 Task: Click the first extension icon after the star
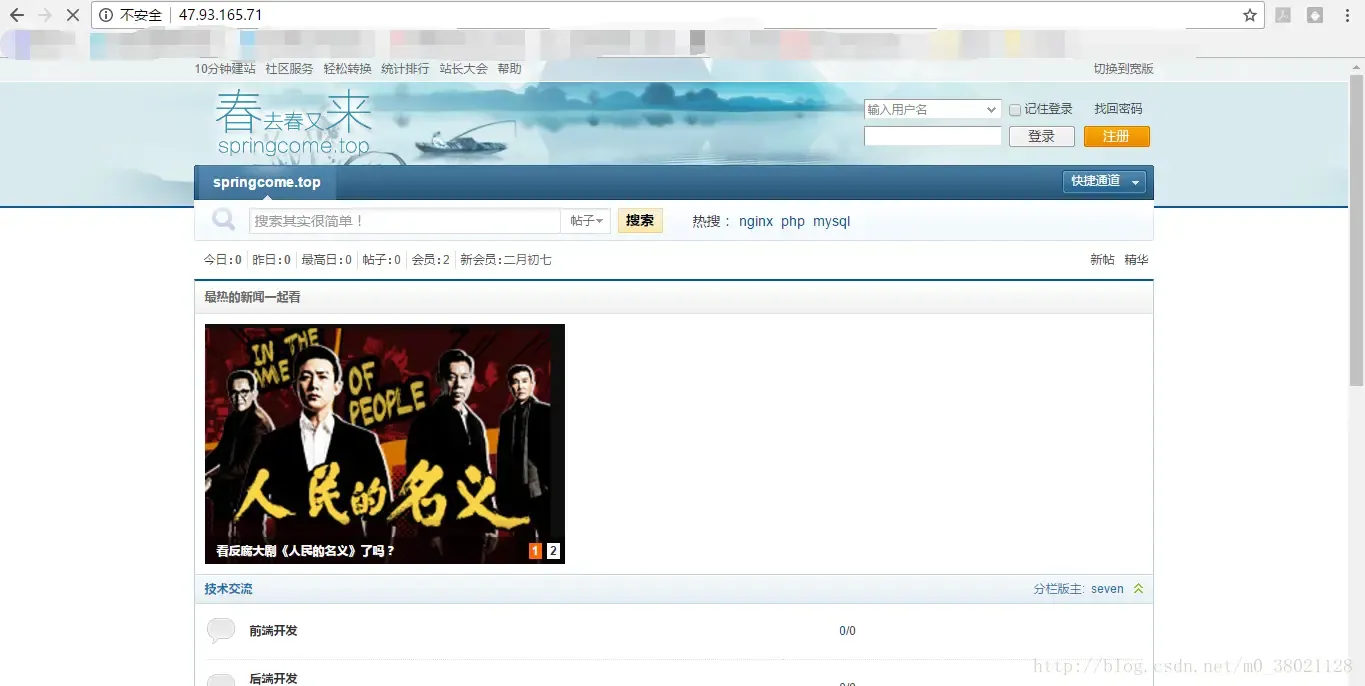click(1283, 15)
